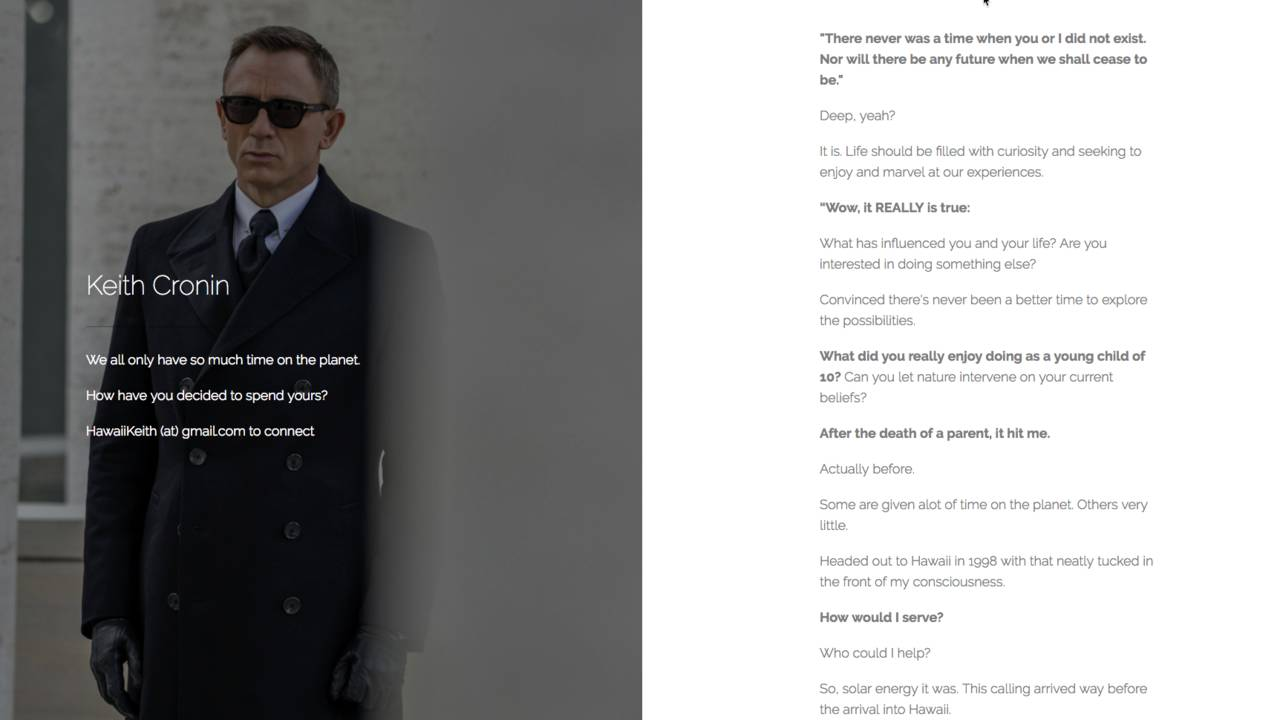Click paragraph "Convinced there's never been a better time"
The height and width of the screenshot is (720, 1280).
coord(983,310)
